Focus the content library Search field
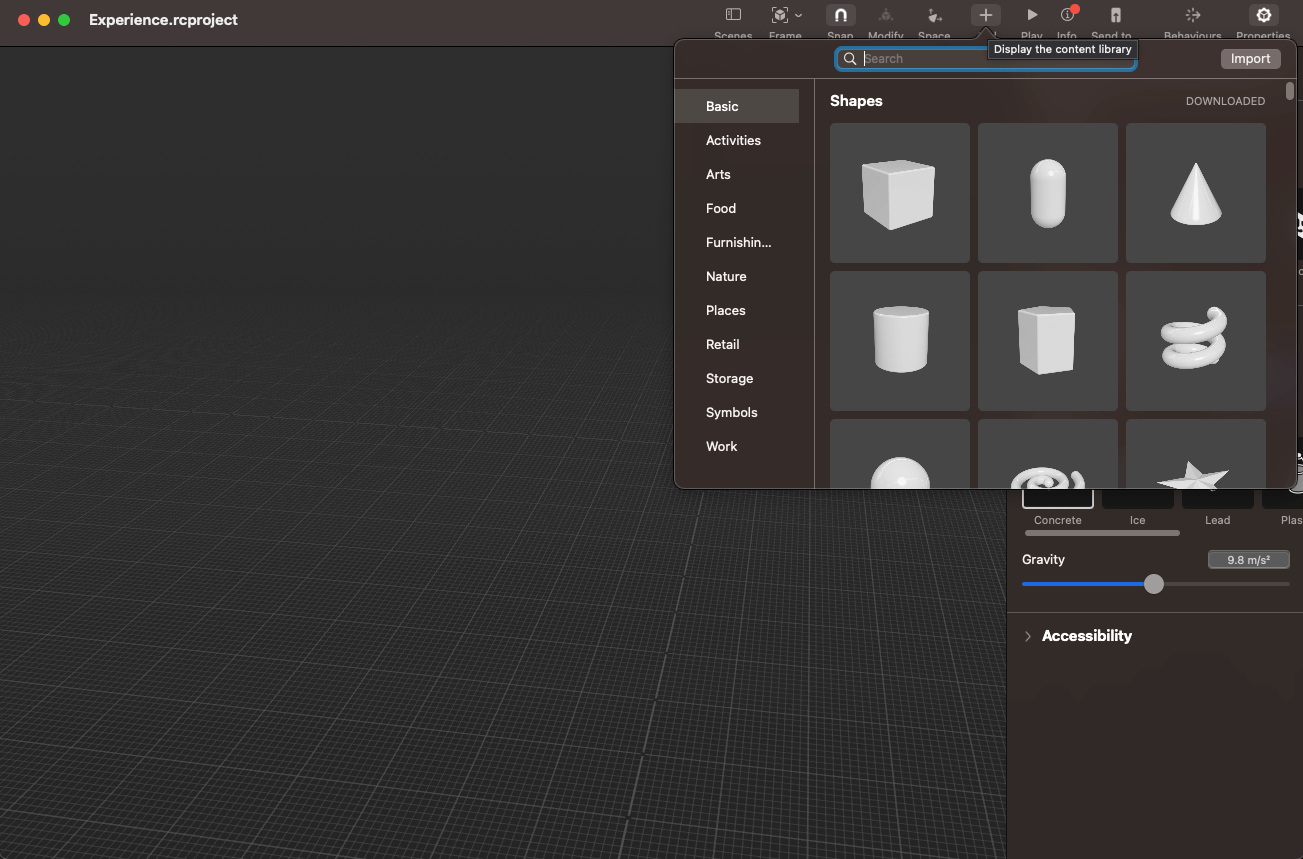Screen dimensions: 1303x859 pos(986,59)
